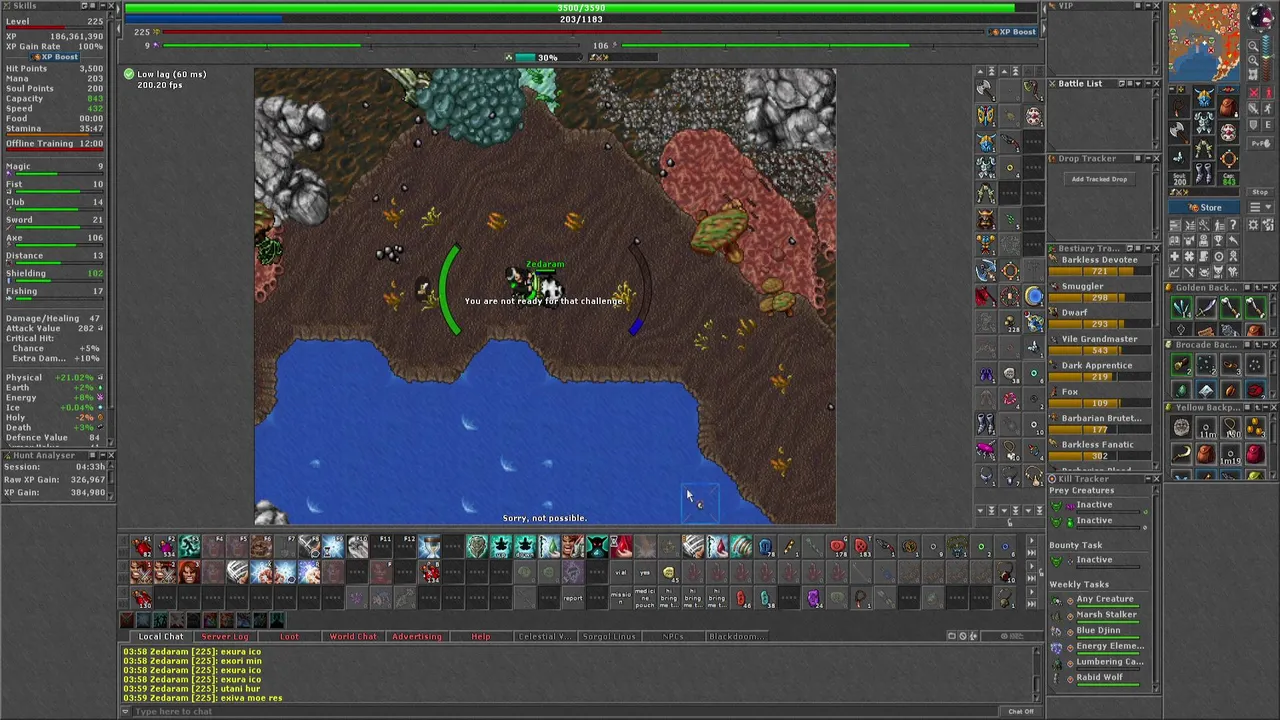Minimize the Drop Tracker panel
The image size is (1280, 720).
point(1148,158)
